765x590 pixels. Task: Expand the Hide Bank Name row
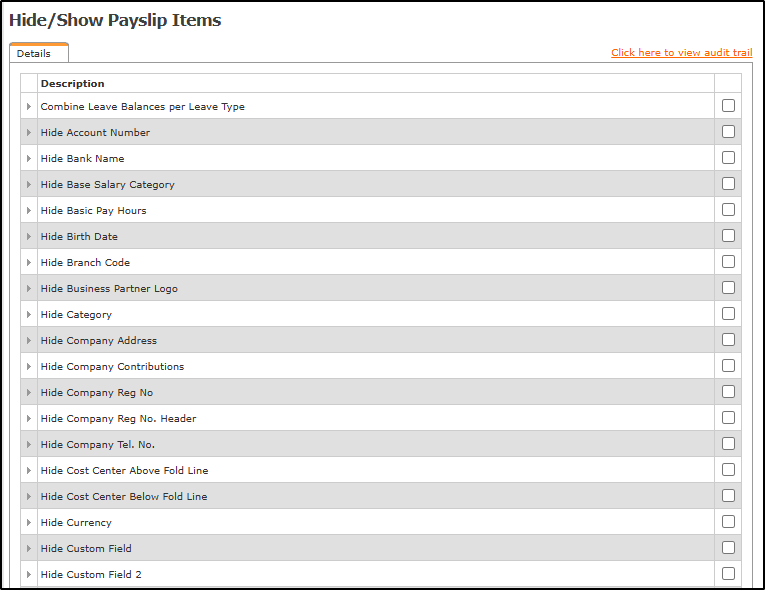[x=29, y=159]
